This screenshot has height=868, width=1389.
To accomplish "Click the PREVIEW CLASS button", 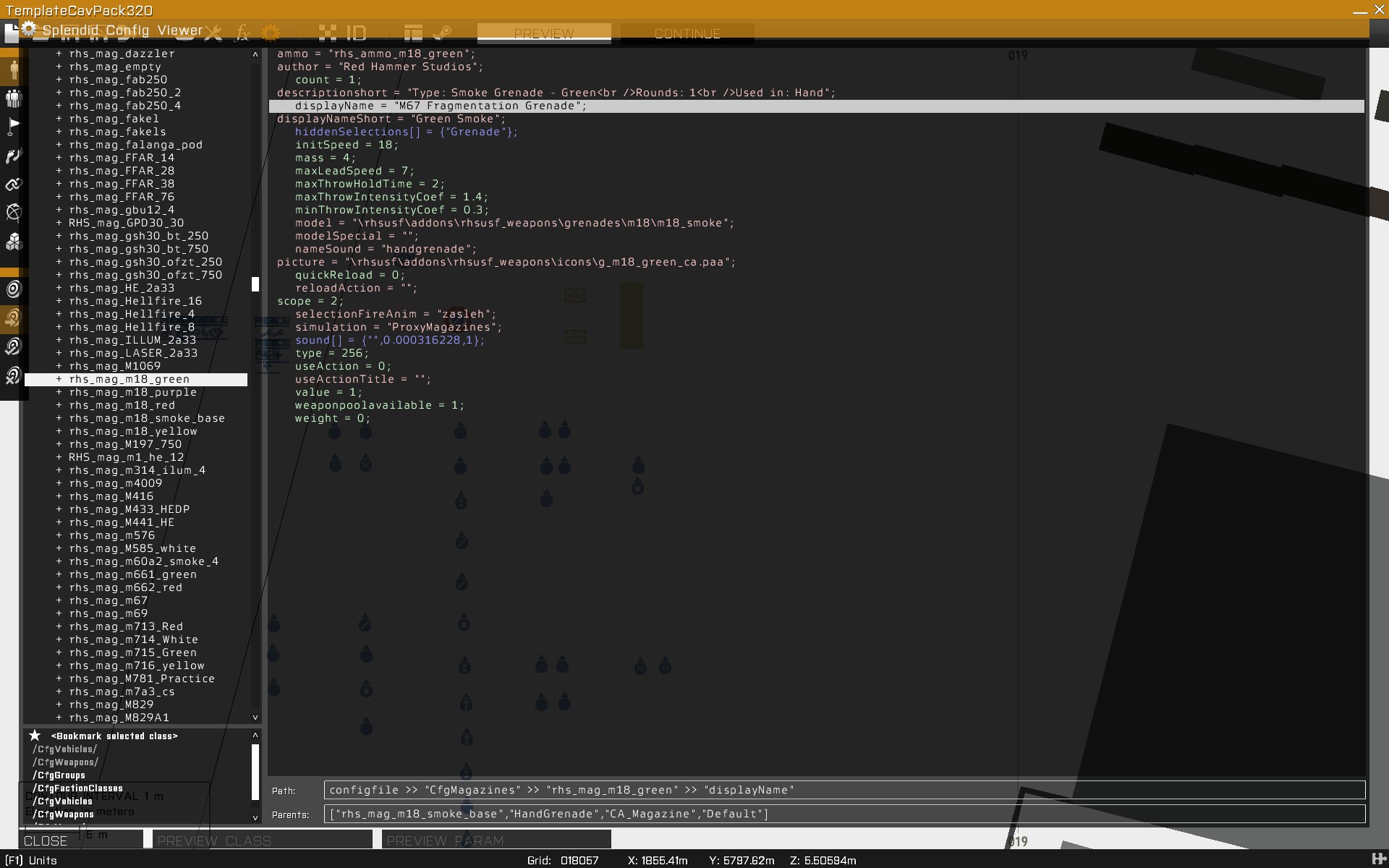I will pyautogui.click(x=262, y=841).
